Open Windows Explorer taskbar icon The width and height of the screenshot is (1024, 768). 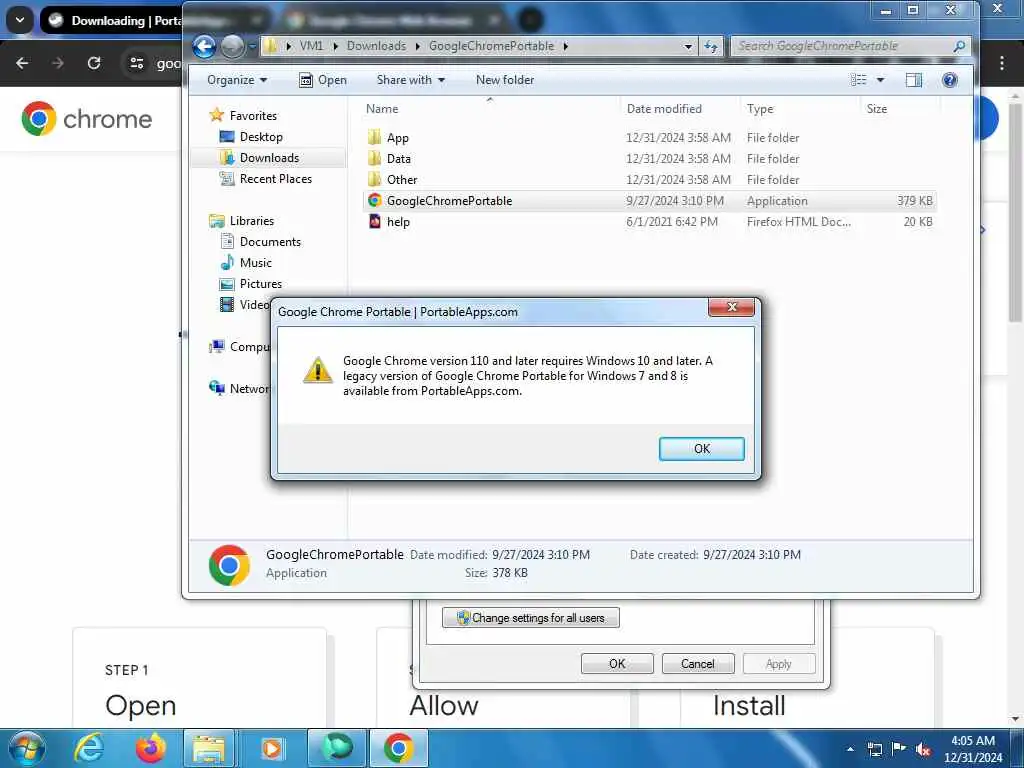209,748
